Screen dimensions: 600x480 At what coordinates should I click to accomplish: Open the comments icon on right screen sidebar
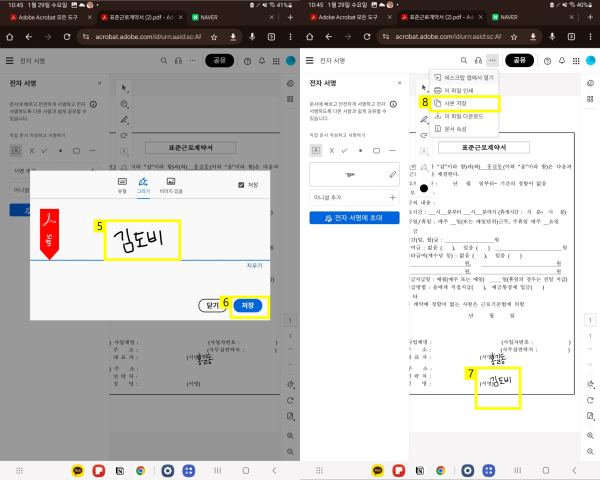click(x=590, y=83)
